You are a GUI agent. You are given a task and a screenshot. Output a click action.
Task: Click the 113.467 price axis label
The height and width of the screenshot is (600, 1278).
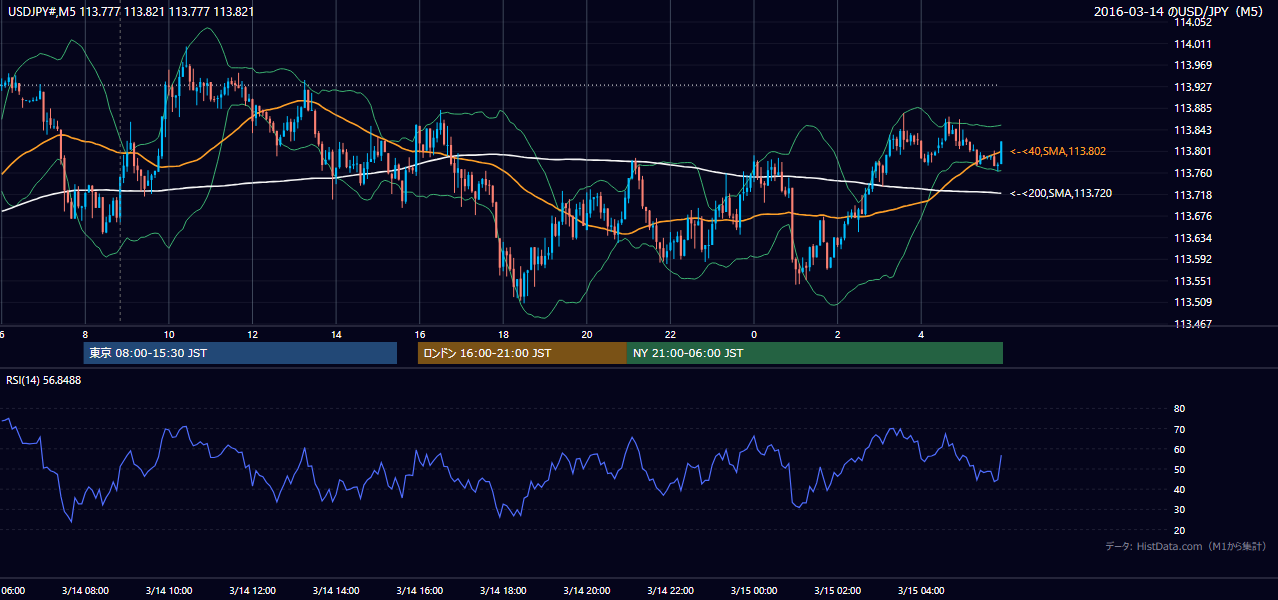[x=1193, y=324]
